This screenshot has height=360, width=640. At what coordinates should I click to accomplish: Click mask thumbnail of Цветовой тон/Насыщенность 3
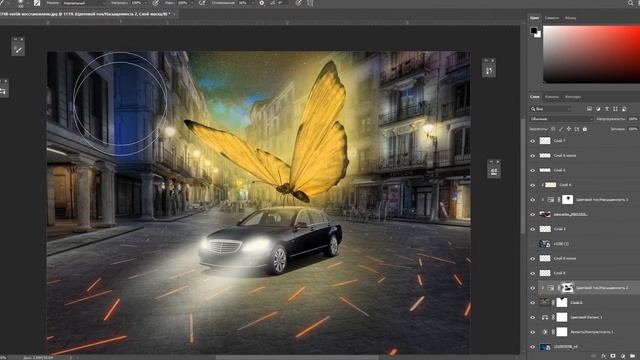pyautogui.click(x=567, y=200)
